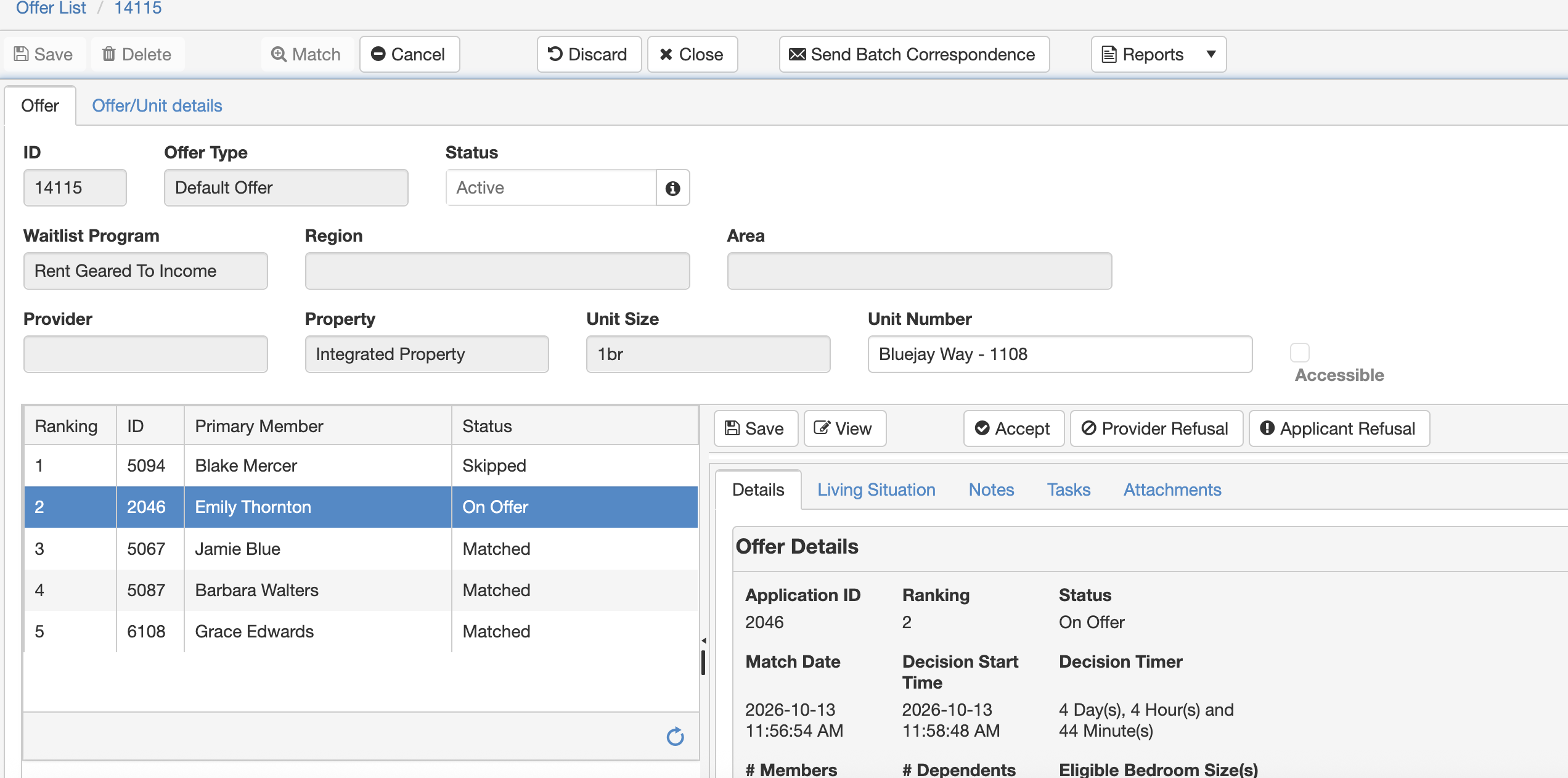Viewport: 1568px width, 778px height.
Task: Click the Status column header in grid
Action: coord(574,426)
